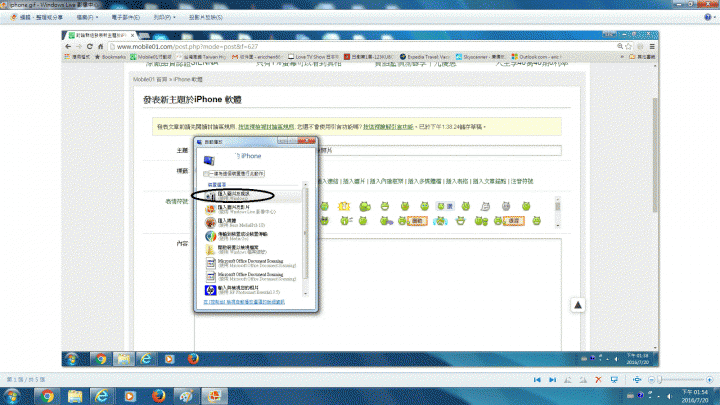Click the zoom out minus button
Image resolution: width=720 pixels, height=405 pixels.
[x=651, y=380]
